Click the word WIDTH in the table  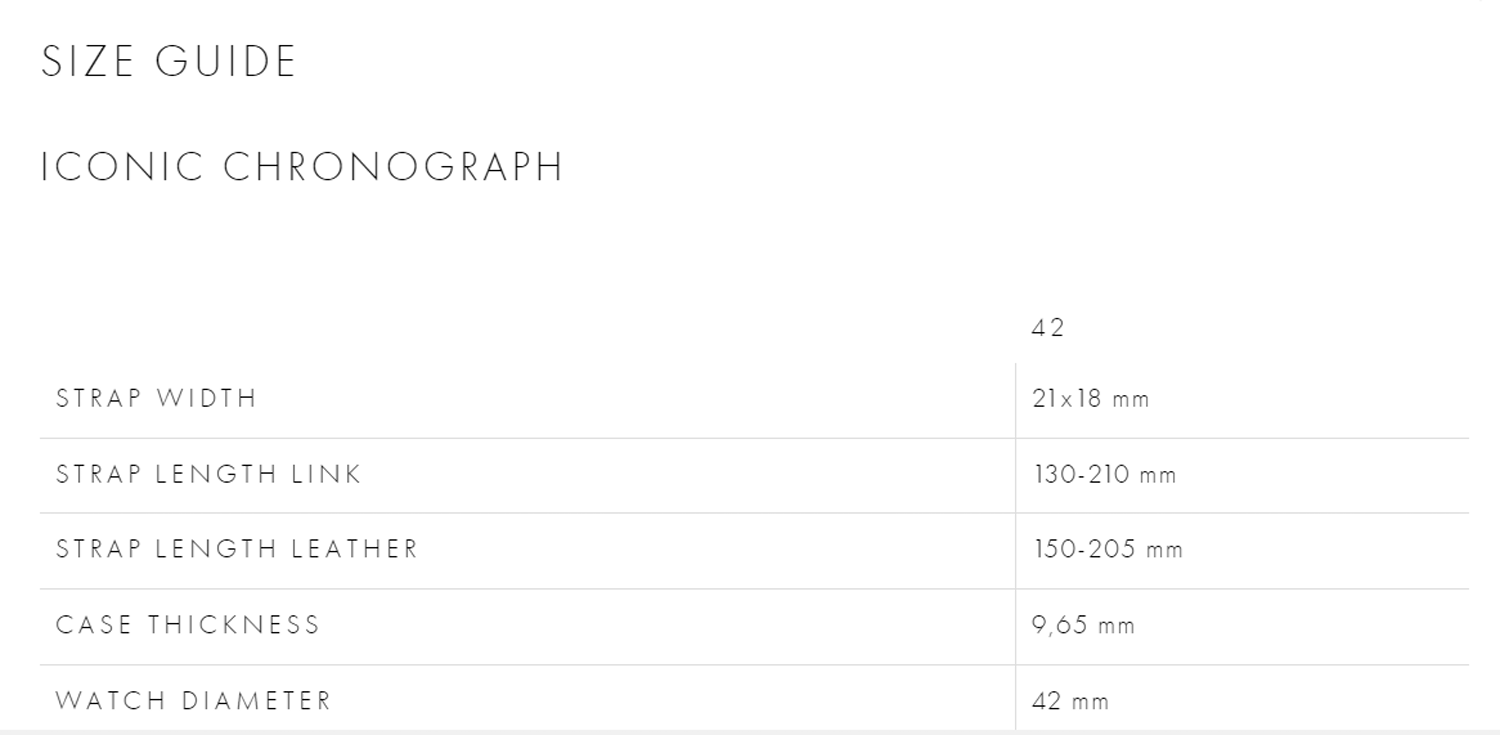[x=207, y=398]
